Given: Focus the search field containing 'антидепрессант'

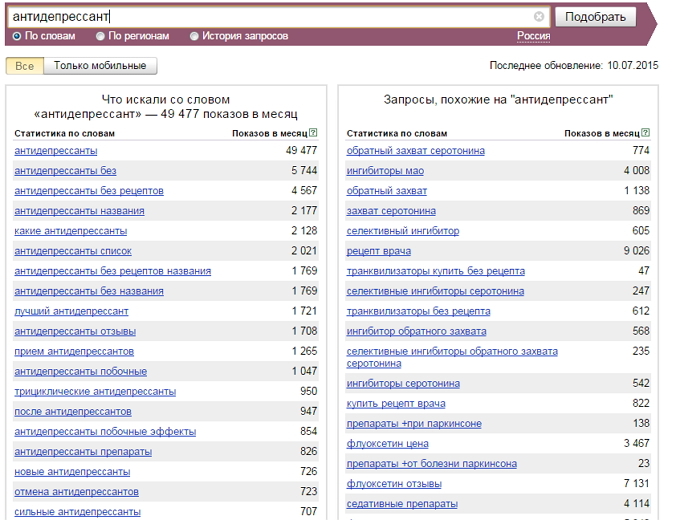Looking at the screenshot, I should pos(278,16).
